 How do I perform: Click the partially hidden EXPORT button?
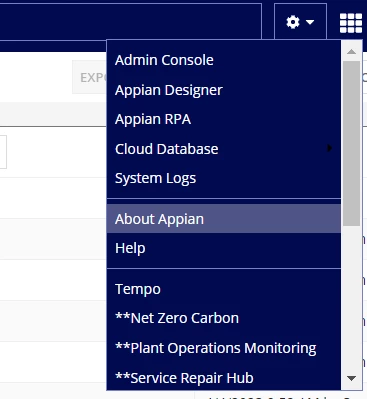tap(90, 77)
